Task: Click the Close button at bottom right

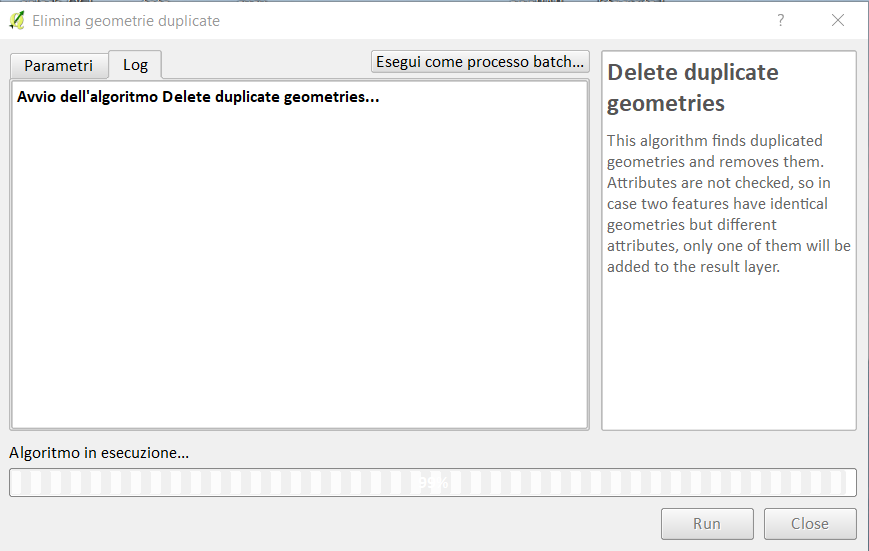Action: point(810,524)
